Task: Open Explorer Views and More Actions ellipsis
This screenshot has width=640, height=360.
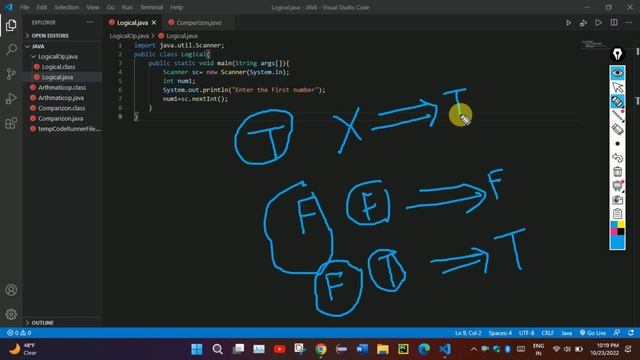Action: (90, 22)
